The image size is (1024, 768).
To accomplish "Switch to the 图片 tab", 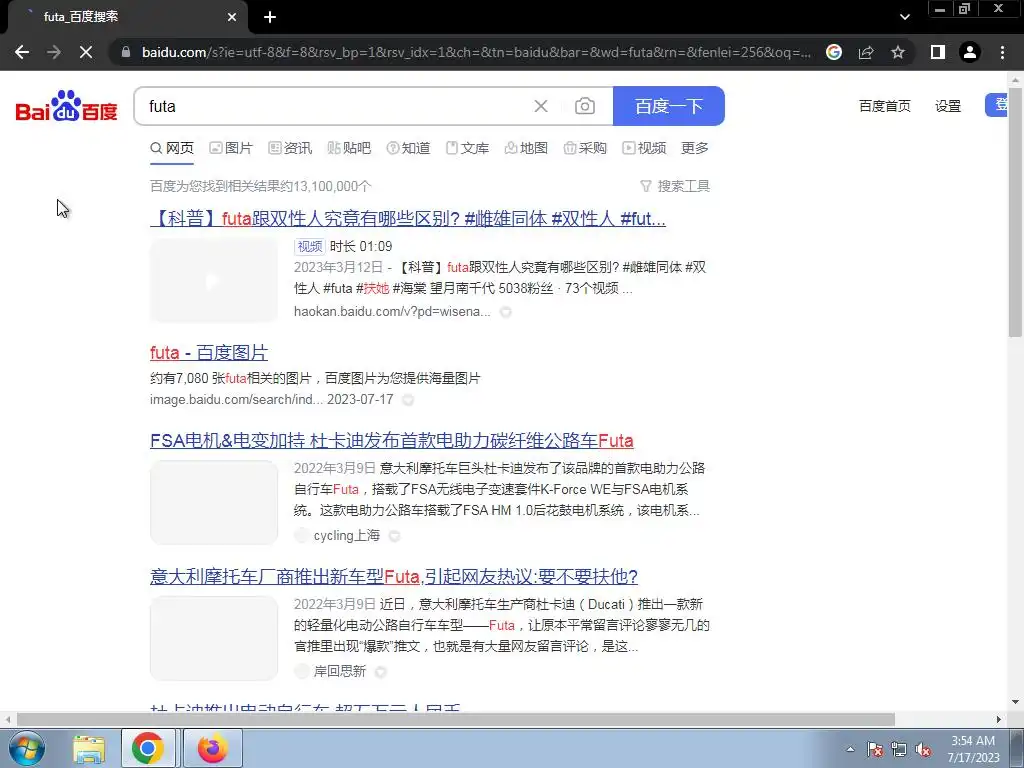I will [x=231, y=148].
